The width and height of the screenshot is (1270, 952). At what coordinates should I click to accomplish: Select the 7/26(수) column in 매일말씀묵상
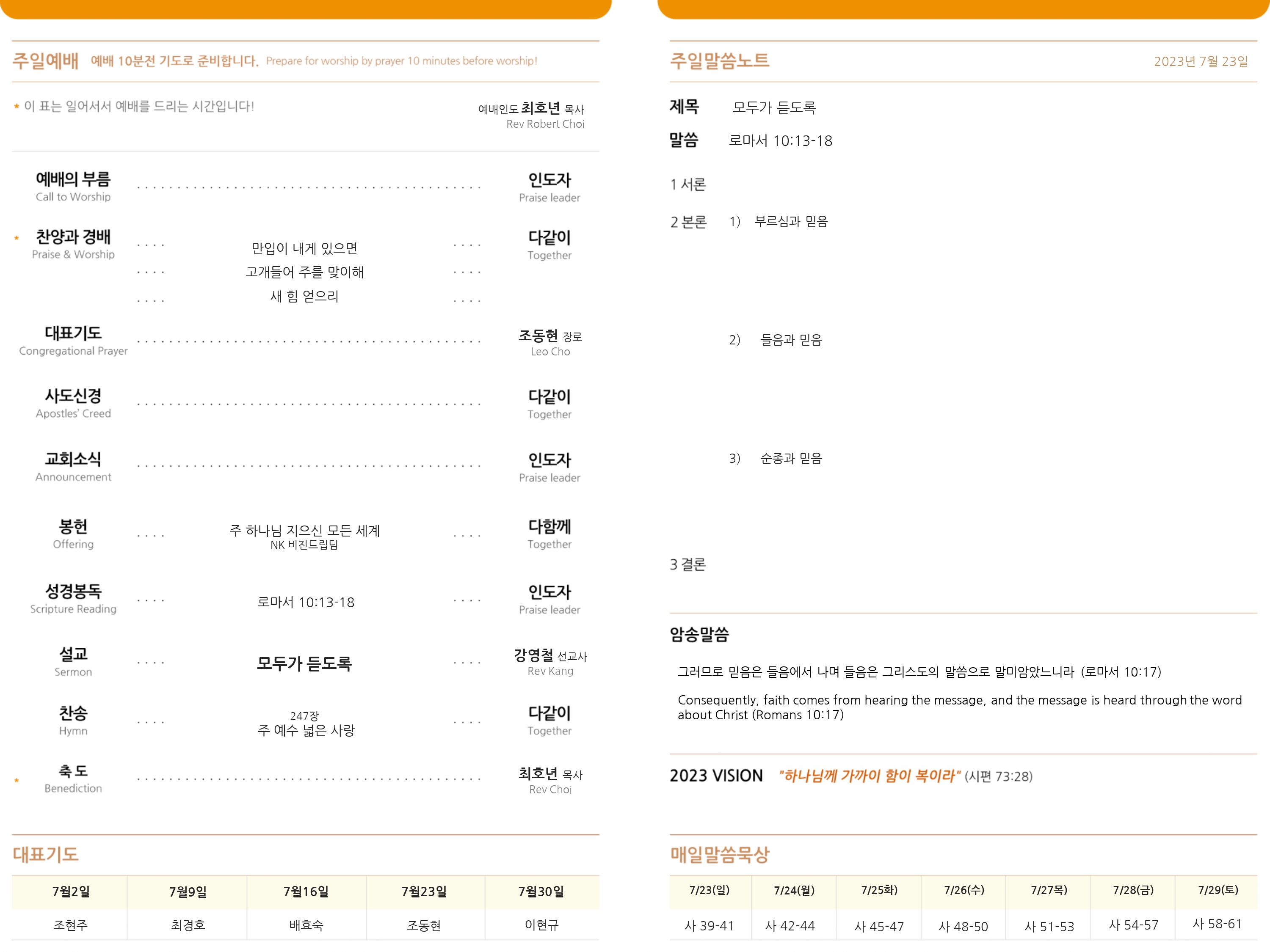tap(964, 890)
